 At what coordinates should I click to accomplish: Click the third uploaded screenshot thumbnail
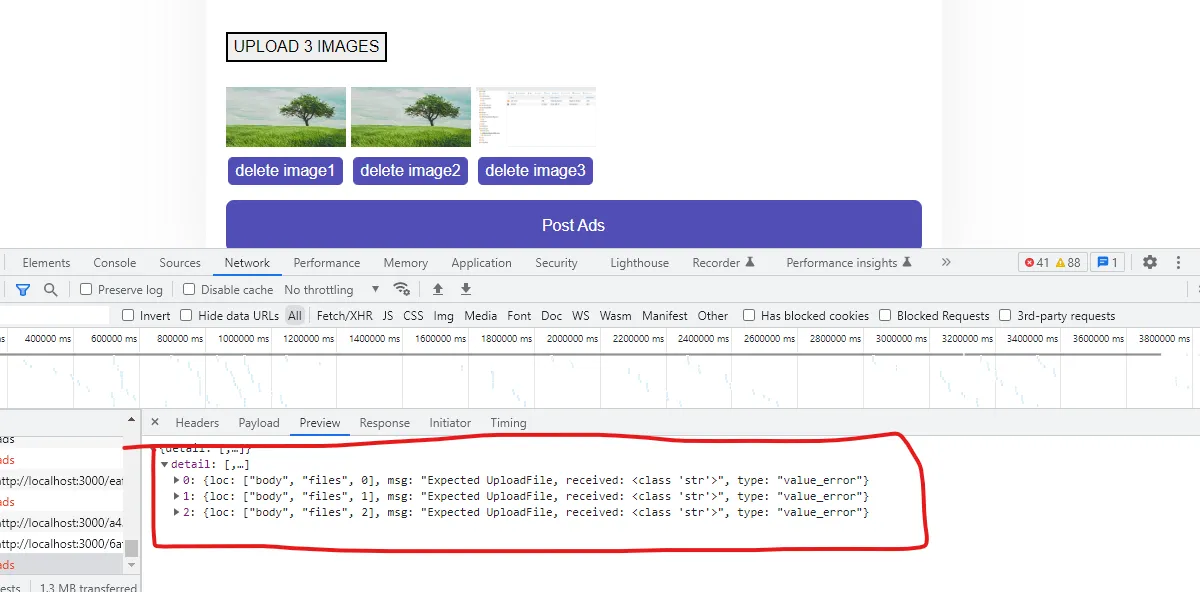(x=536, y=117)
